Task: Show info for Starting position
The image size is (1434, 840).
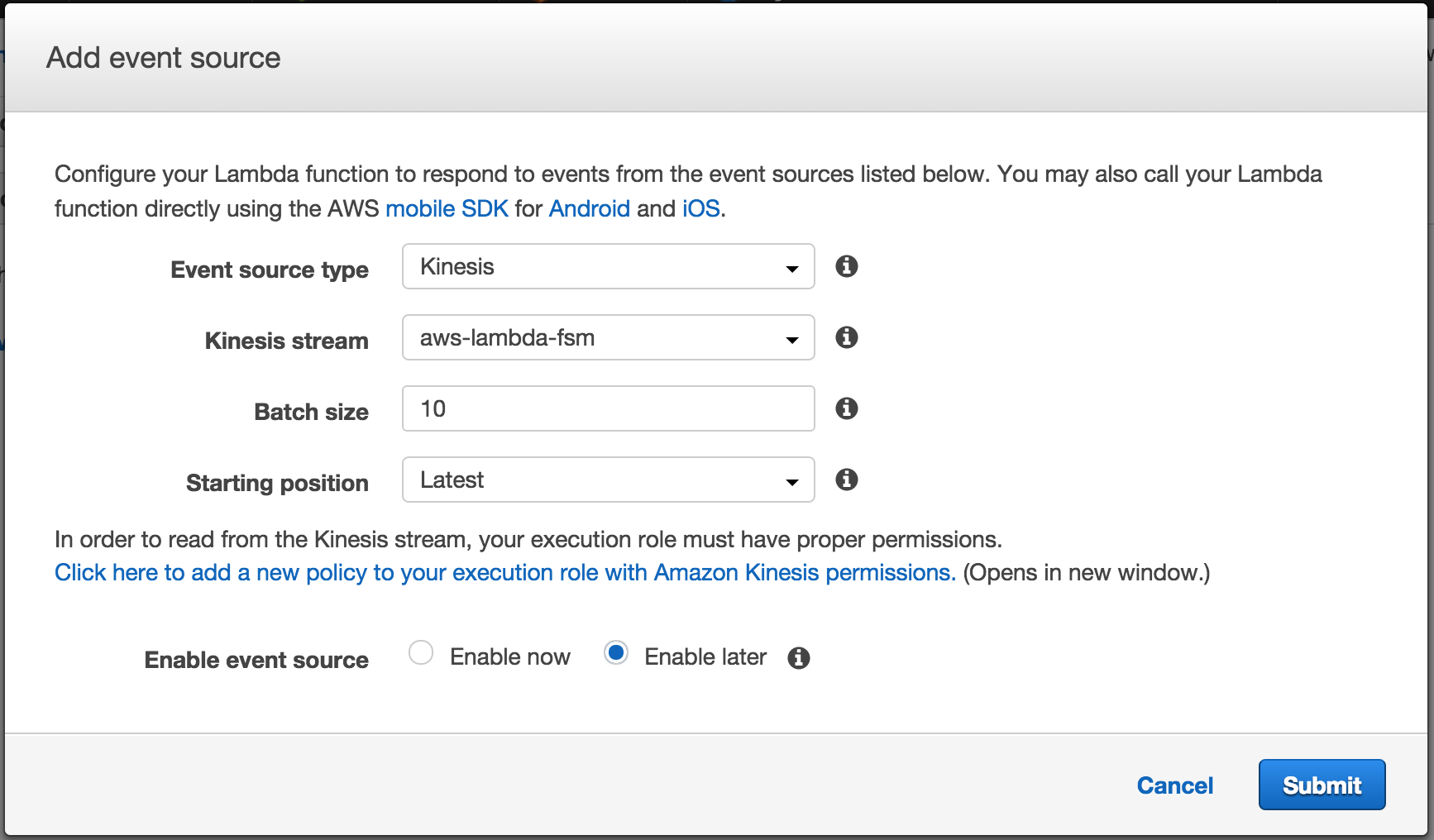Action: point(846,480)
